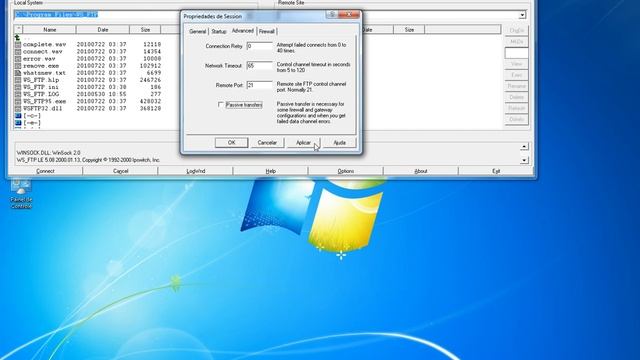Viewport: 640px width, 360px height.
Task: Click the remote list Size column header
Action: [x=409, y=30]
